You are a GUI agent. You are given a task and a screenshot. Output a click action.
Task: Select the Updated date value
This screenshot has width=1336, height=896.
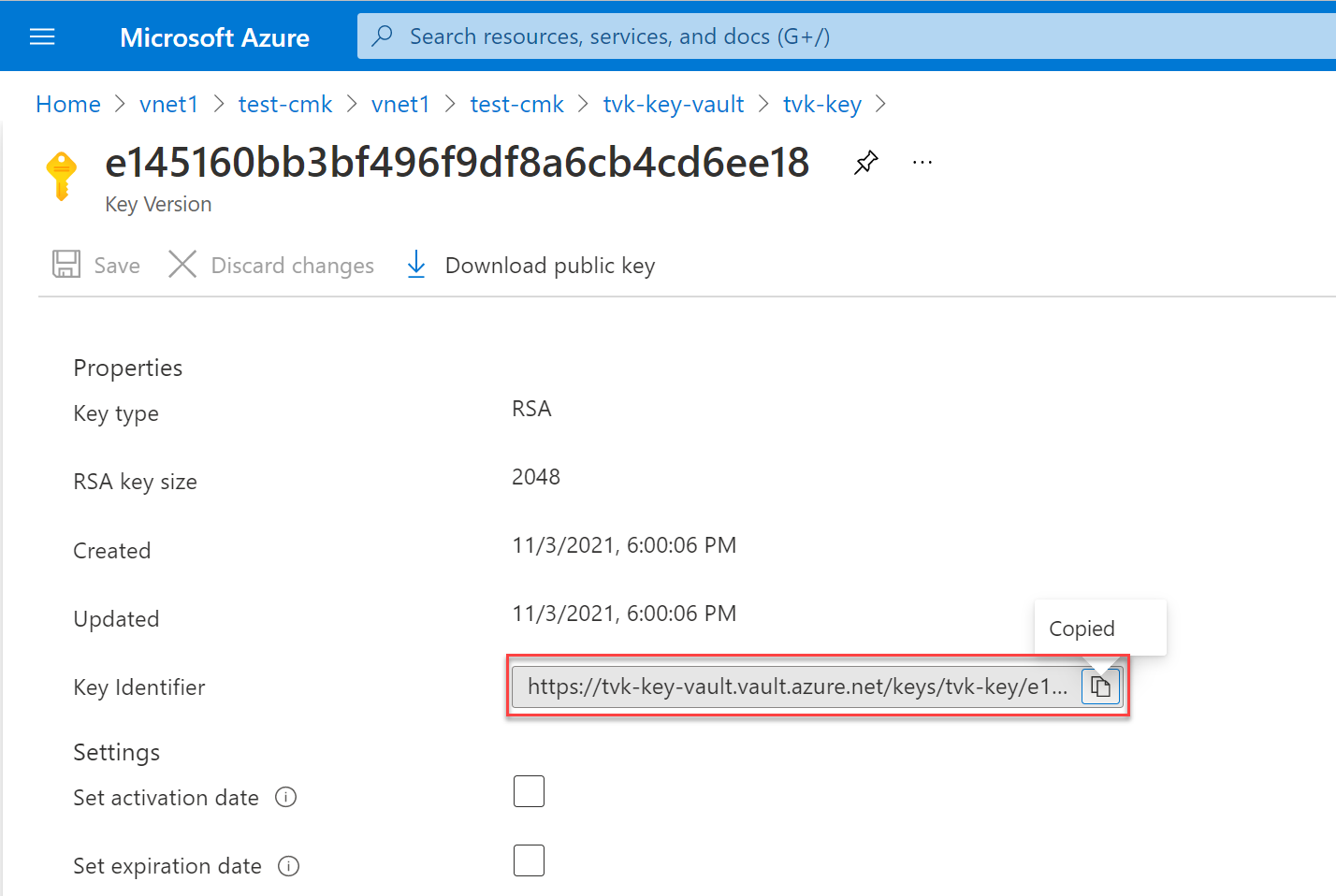624,614
